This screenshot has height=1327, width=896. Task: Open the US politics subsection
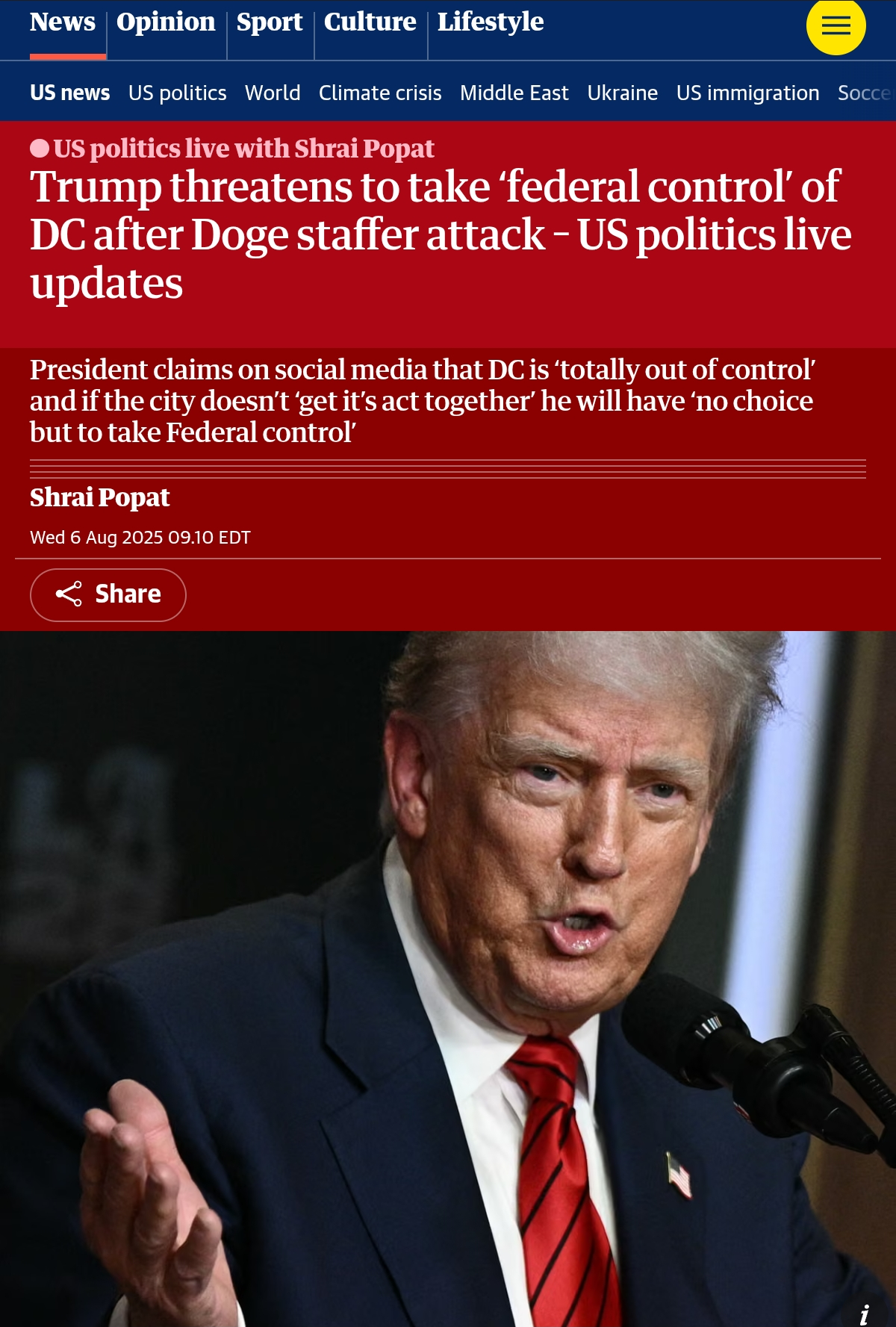click(x=178, y=93)
